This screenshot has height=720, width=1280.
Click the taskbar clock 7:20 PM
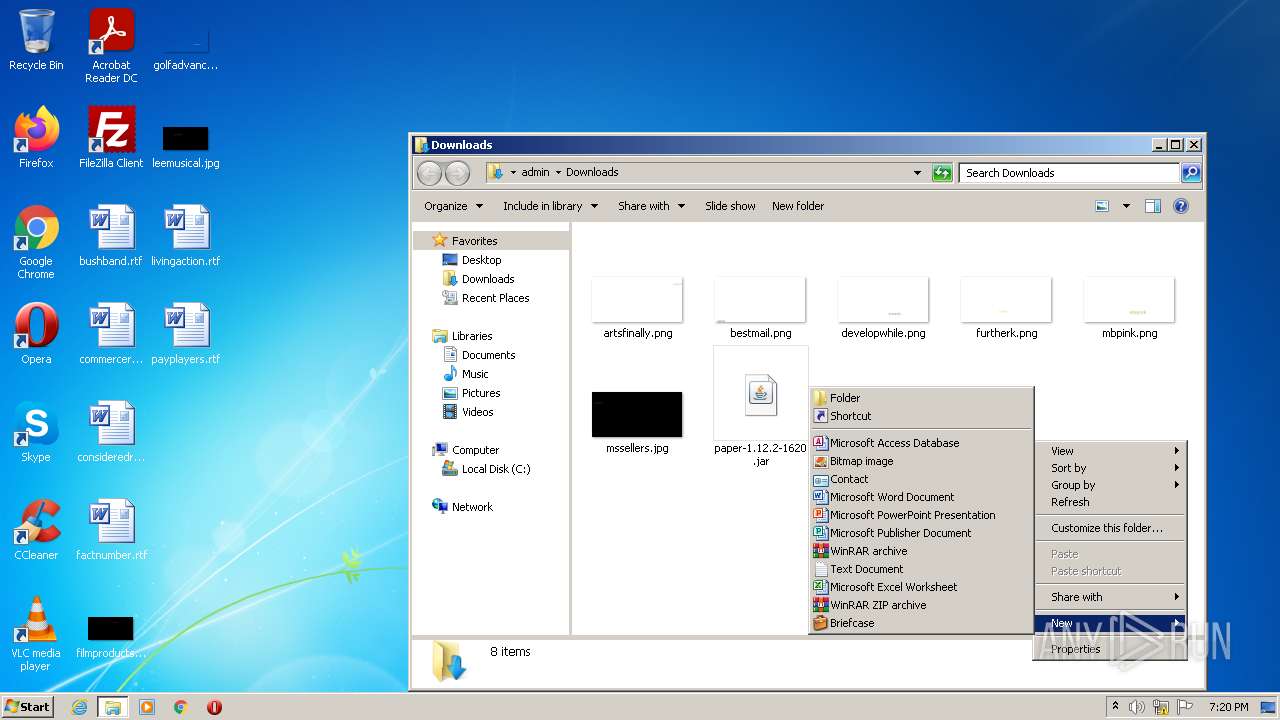pyautogui.click(x=1228, y=707)
